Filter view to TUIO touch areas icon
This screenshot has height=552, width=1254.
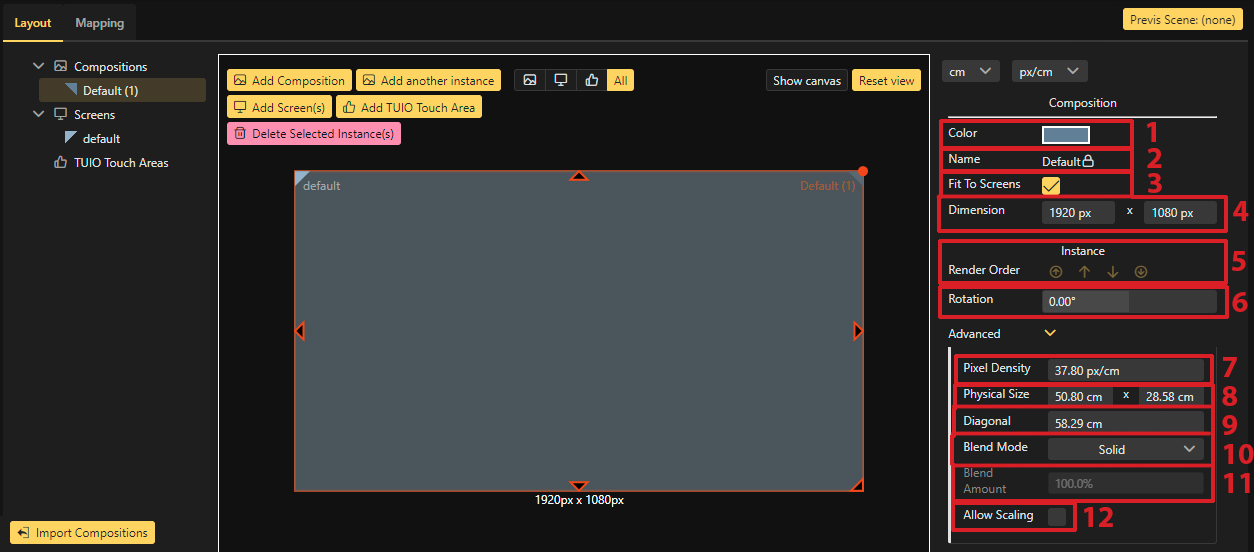[591, 81]
